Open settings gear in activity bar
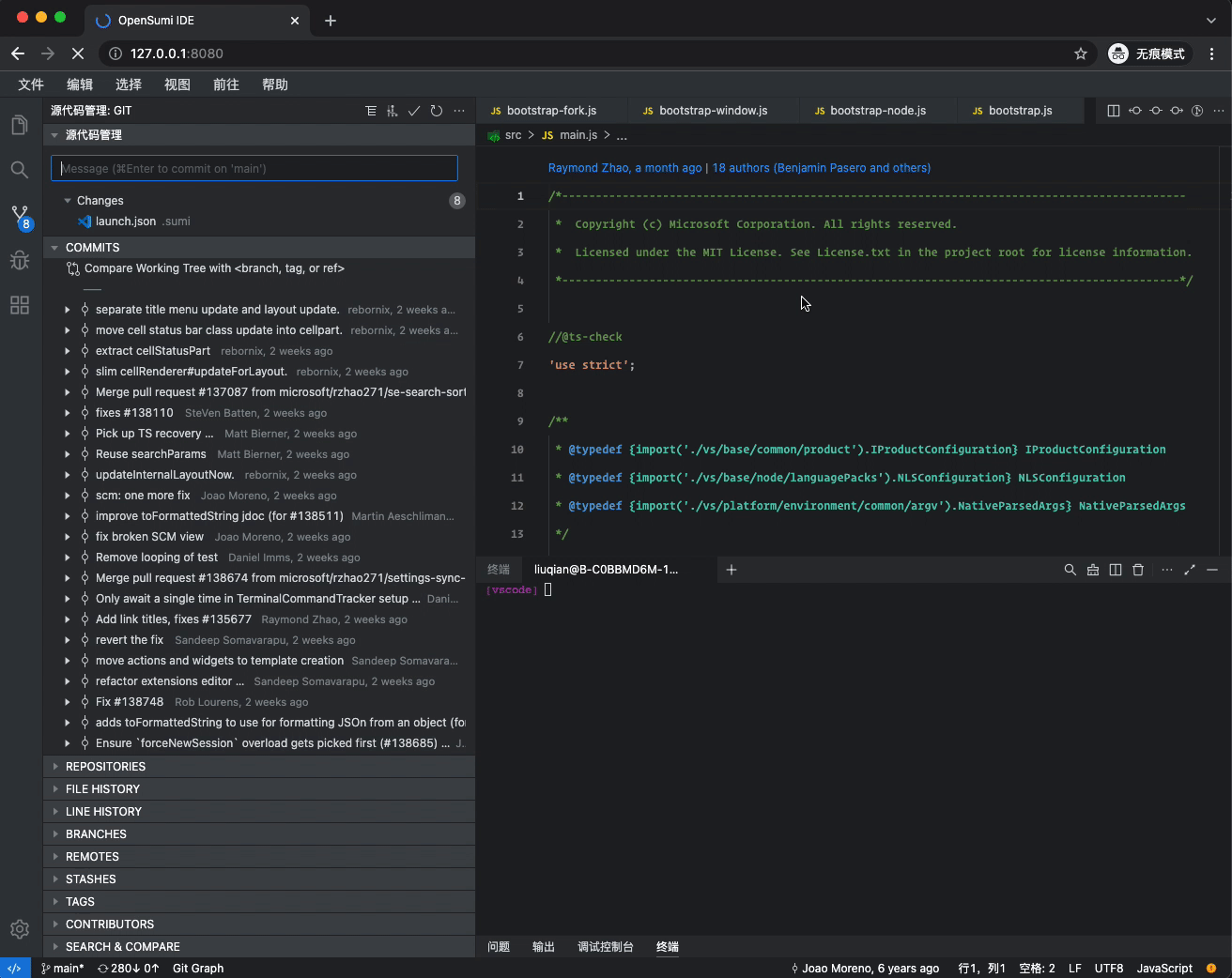1232x978 pixels. click(20, 929)
